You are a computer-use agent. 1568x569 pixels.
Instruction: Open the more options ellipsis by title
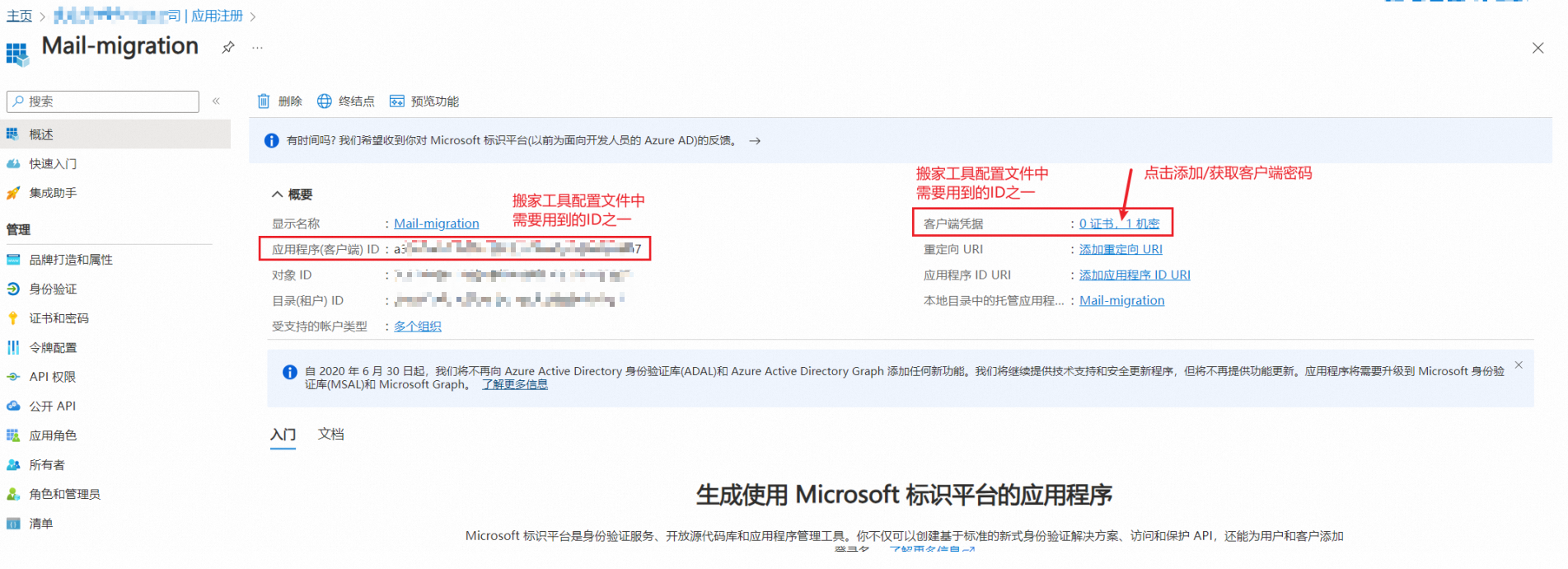[258, 48]
